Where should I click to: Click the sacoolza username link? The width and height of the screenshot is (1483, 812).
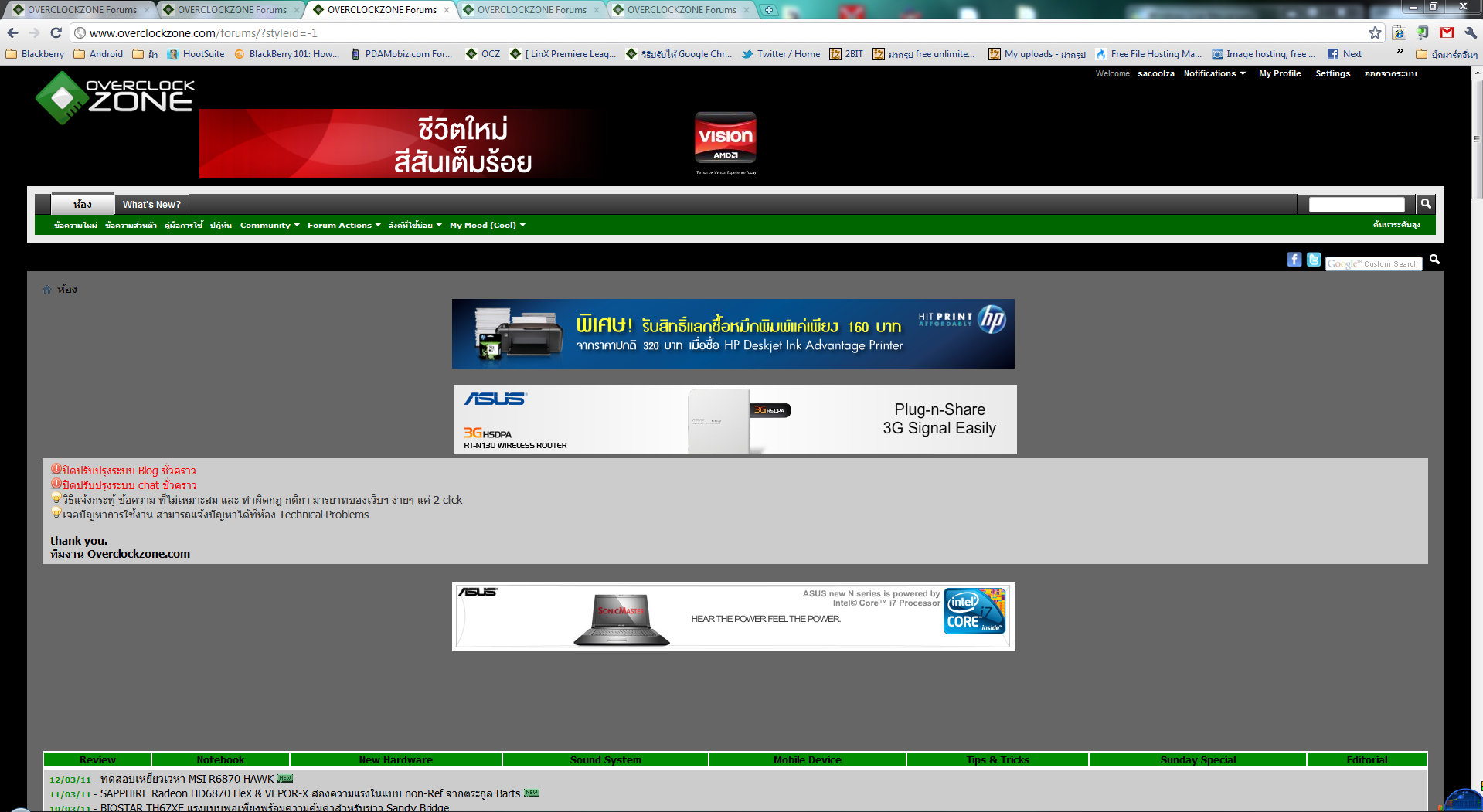1156,74
